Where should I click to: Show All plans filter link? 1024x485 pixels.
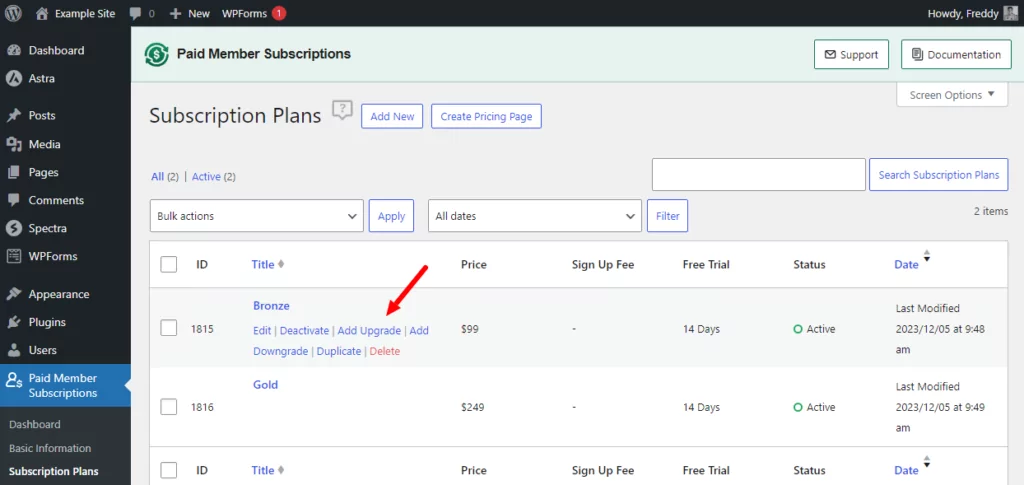pyautogui.click(x=157, y=176)
